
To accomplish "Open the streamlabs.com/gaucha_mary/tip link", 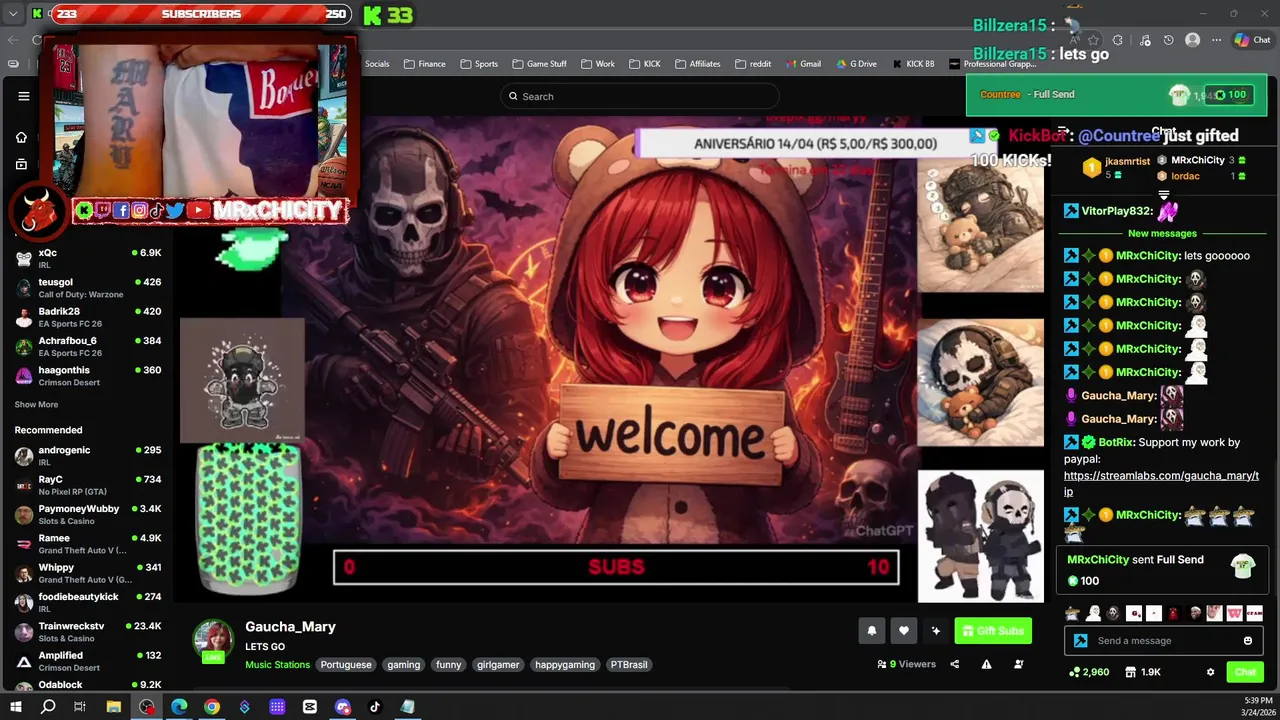I will click(x=1161, y=484).
